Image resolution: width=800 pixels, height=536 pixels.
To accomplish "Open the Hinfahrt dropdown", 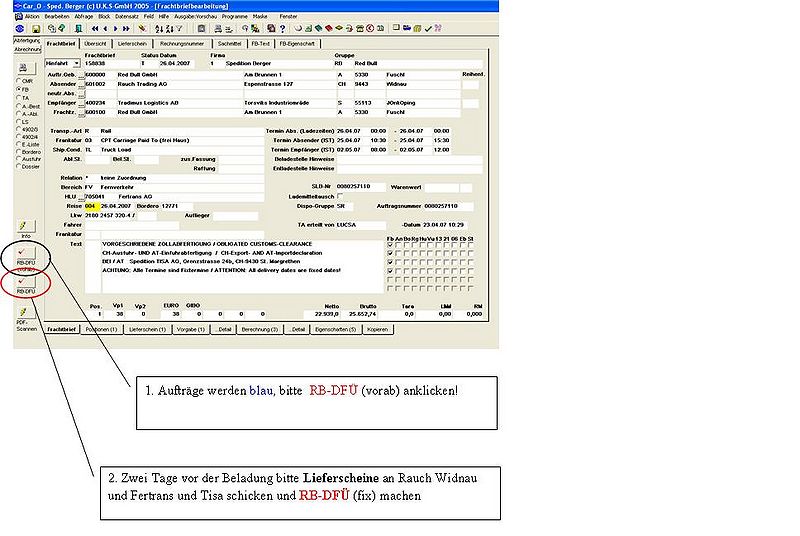I will [x=76, y=63].
